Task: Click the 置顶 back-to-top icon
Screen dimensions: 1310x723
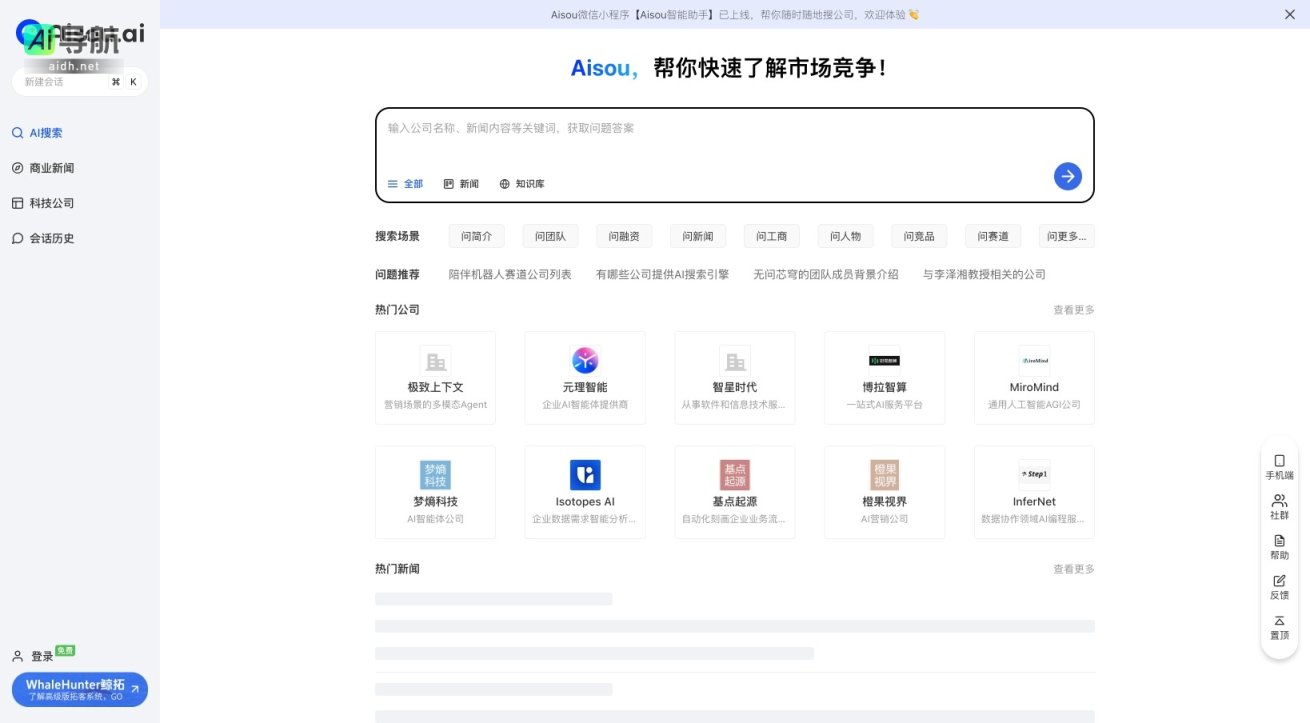Action: click(x=1279, y=628)
